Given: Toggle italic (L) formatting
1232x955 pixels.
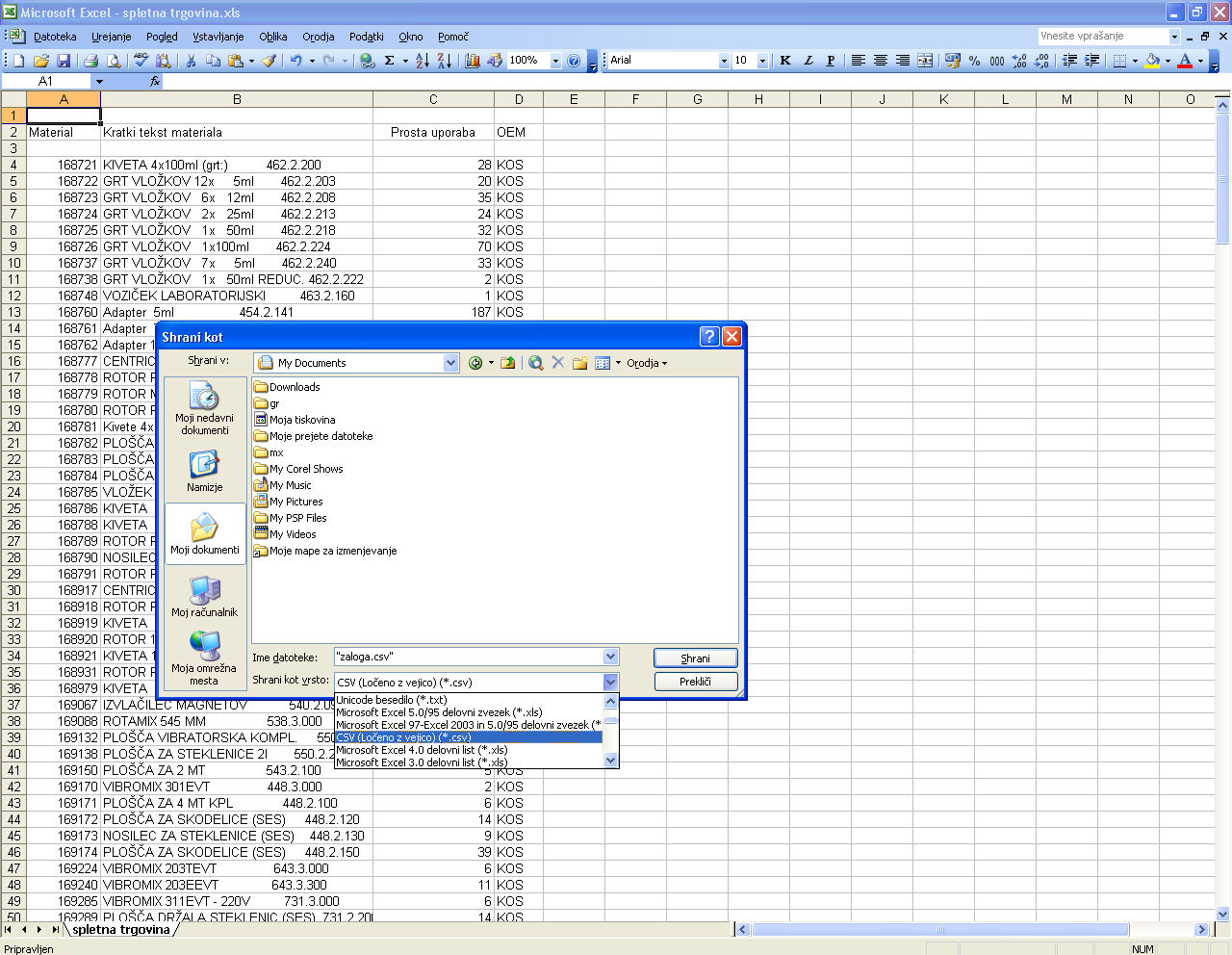Looking at the screenshot, I should [808, 61].
